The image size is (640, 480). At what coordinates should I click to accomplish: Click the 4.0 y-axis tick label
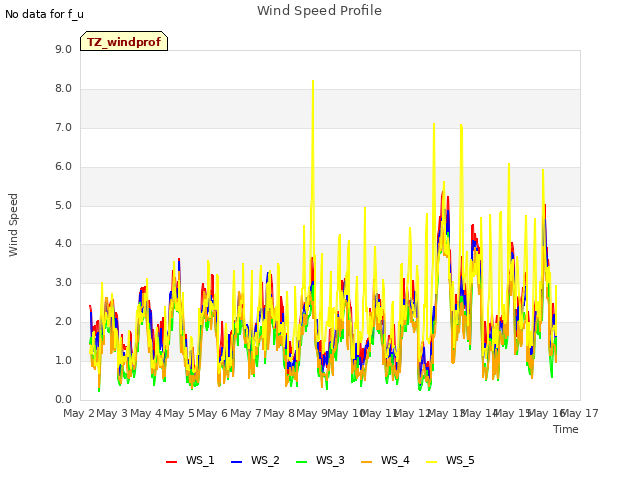[x=63, y=244]
